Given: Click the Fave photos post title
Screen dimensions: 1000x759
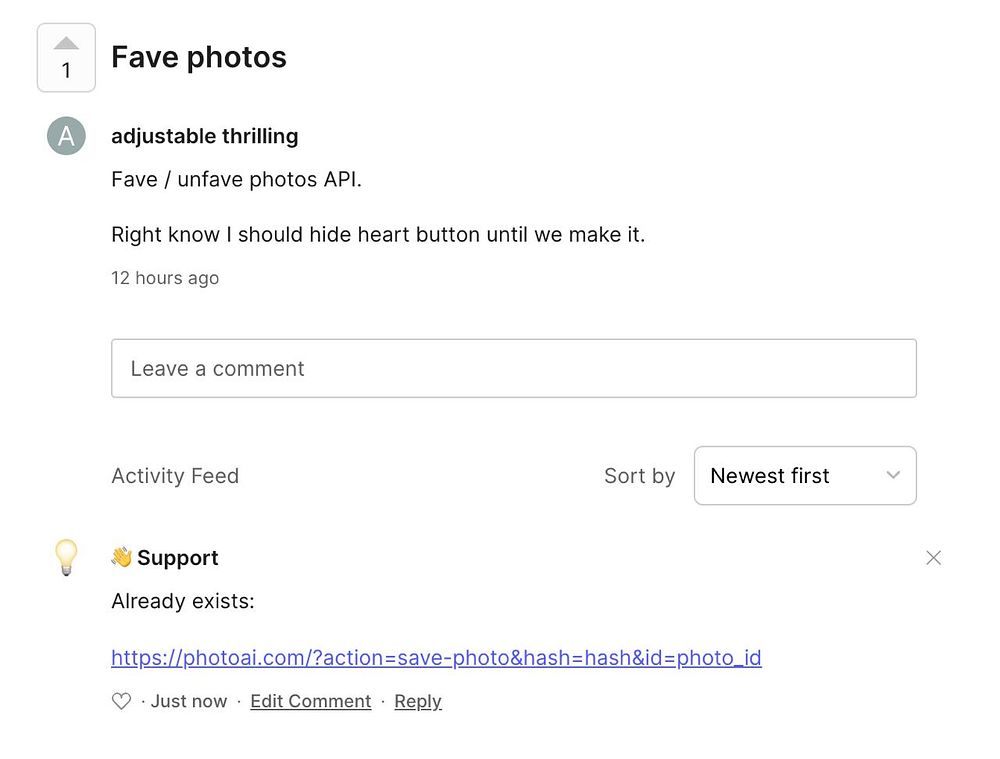Looking at the screenshot, I should coord(199,57).
